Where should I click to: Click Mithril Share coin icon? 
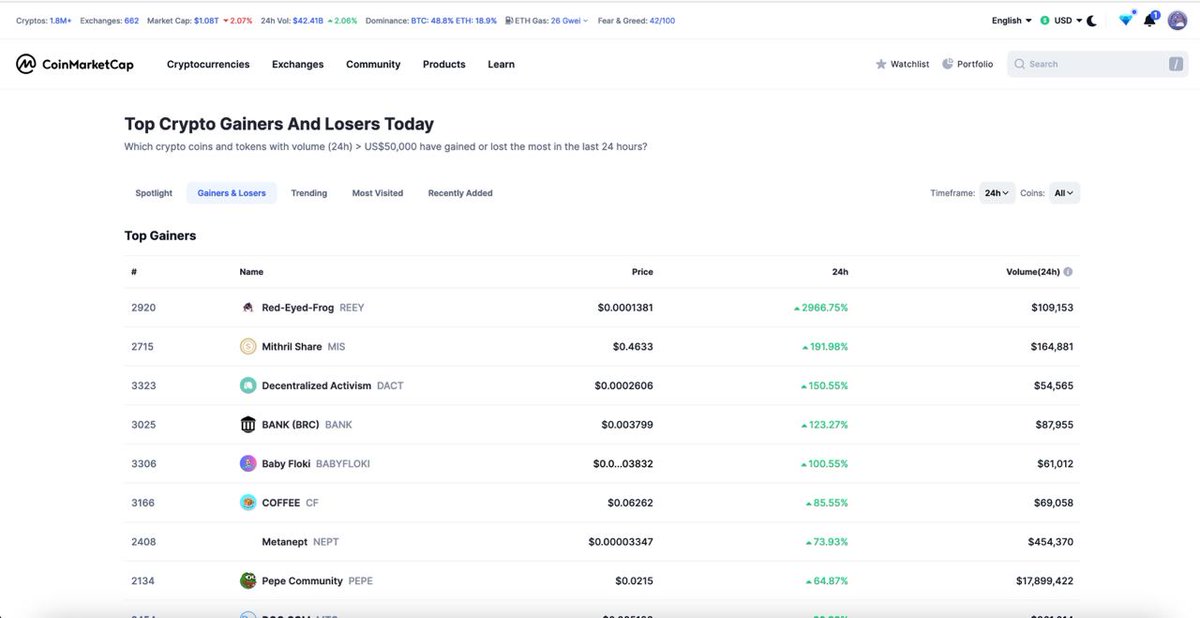[x=248, y=347]
